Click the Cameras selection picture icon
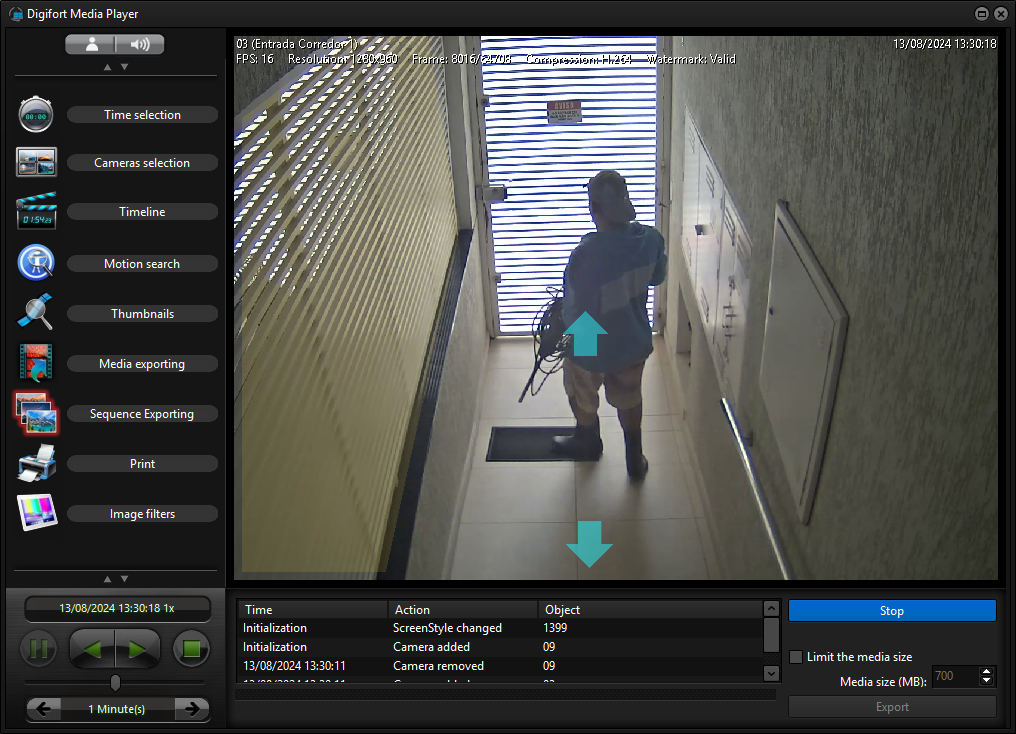The width and height of the screenshot is (1016, 734). (36, 162)
